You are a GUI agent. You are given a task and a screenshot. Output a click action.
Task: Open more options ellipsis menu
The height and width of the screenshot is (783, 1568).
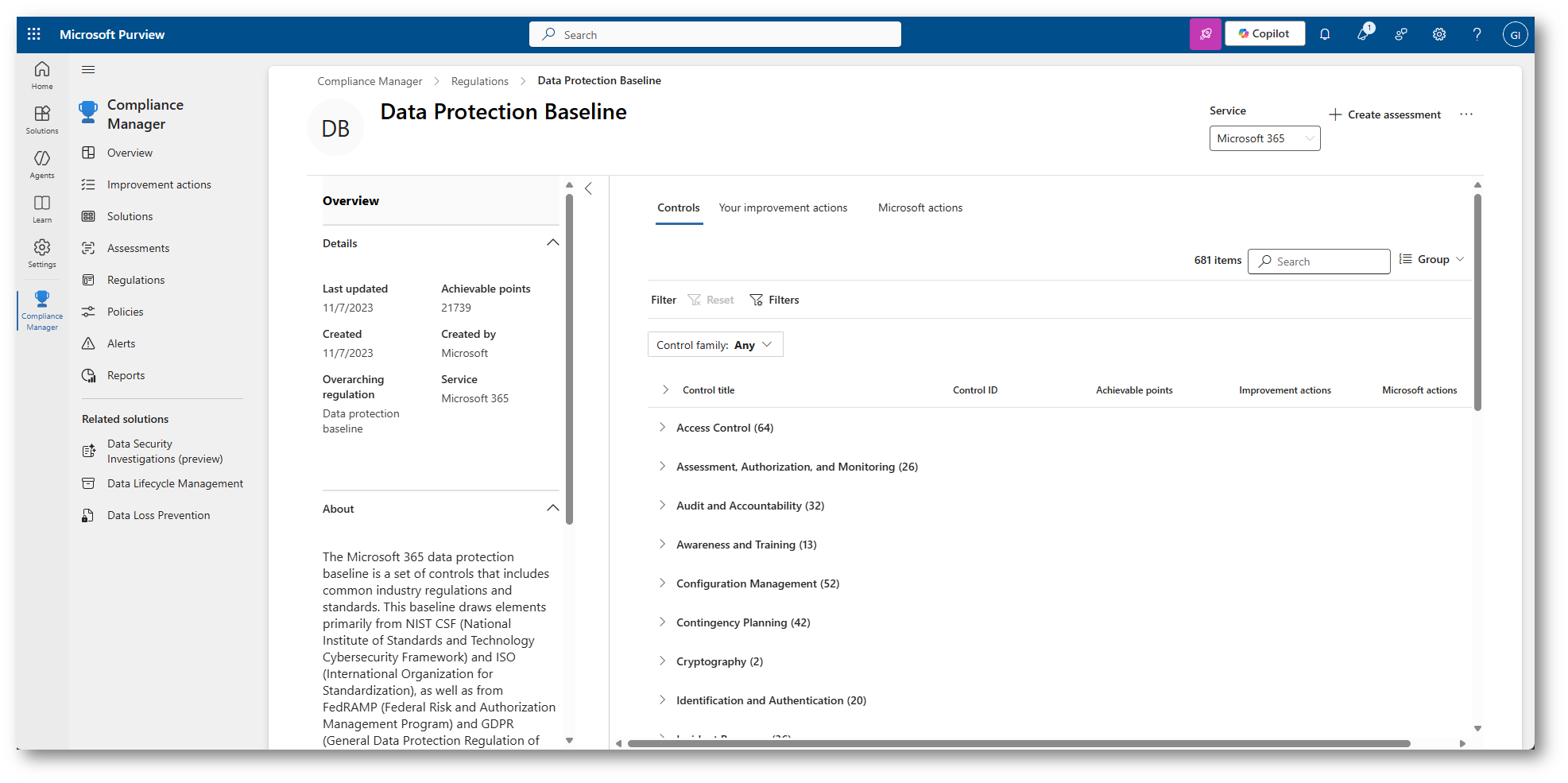pyautogui.click(x=1466, y=114)
